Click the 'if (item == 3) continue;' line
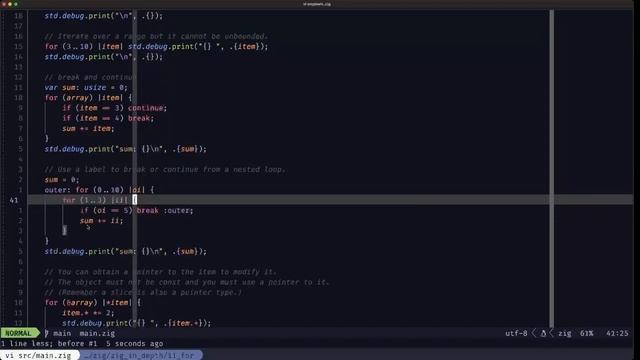 coord(115,108)
